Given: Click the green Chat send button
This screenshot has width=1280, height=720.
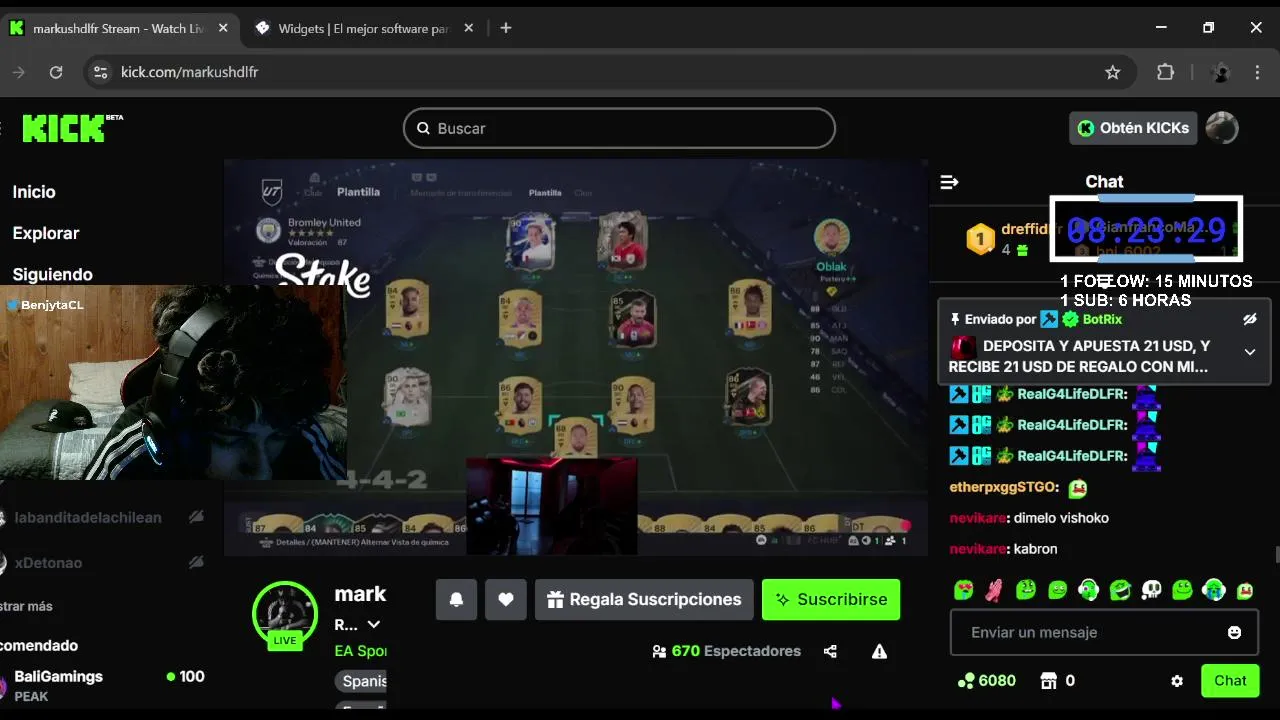Looking at the screenshot, I should pos(1230,681).
